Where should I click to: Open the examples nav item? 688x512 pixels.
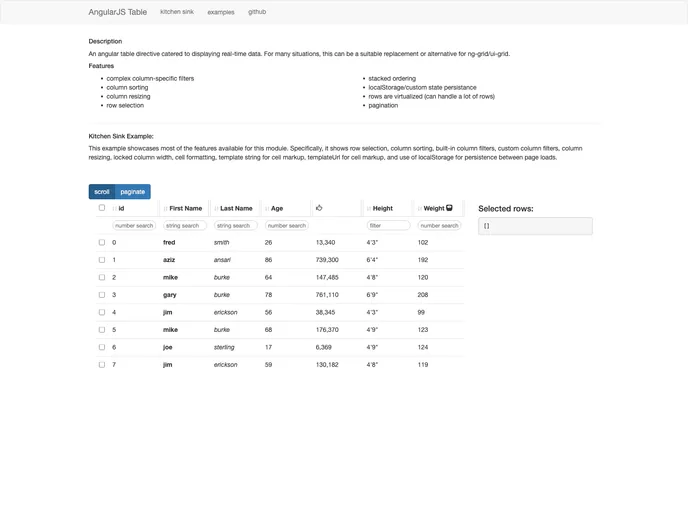[x=221, y=12]
